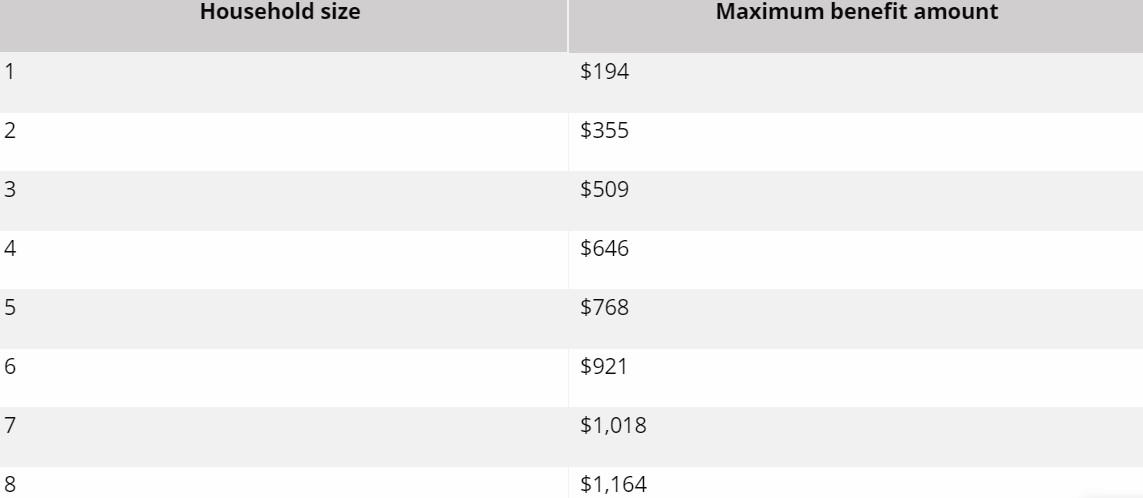Select the household size 7 cell
This screenshot has height=498, width=1143.
(10, 426)
